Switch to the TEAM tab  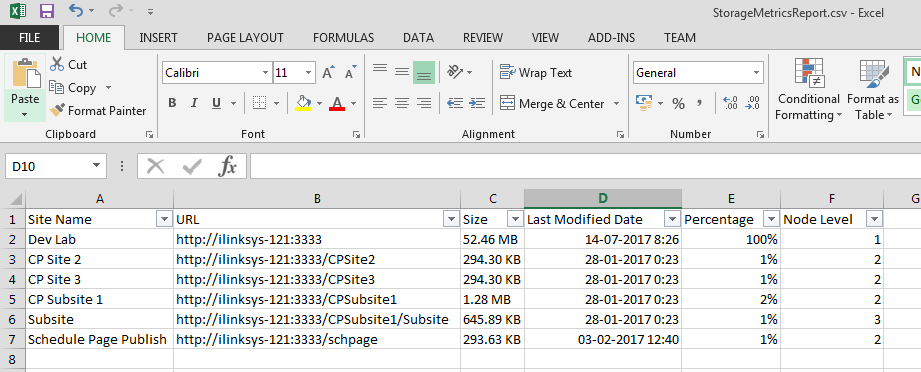tap(680, 38)
